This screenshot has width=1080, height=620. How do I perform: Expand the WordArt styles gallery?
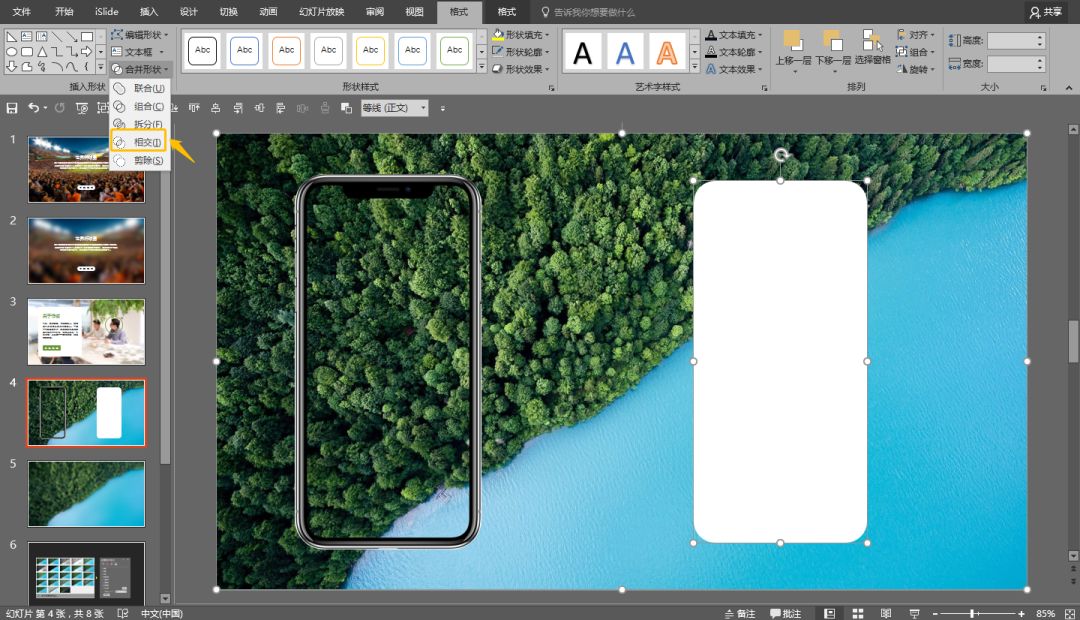point(694,68)
